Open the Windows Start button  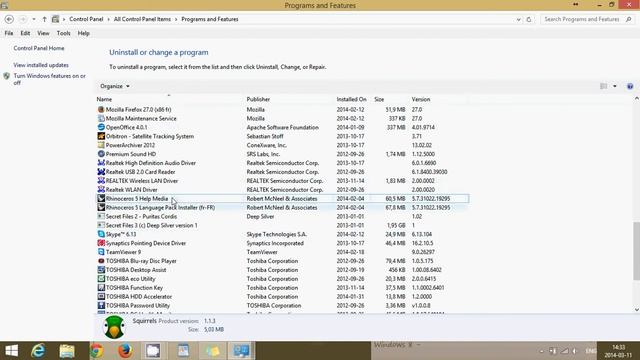[x=11, y=351]
